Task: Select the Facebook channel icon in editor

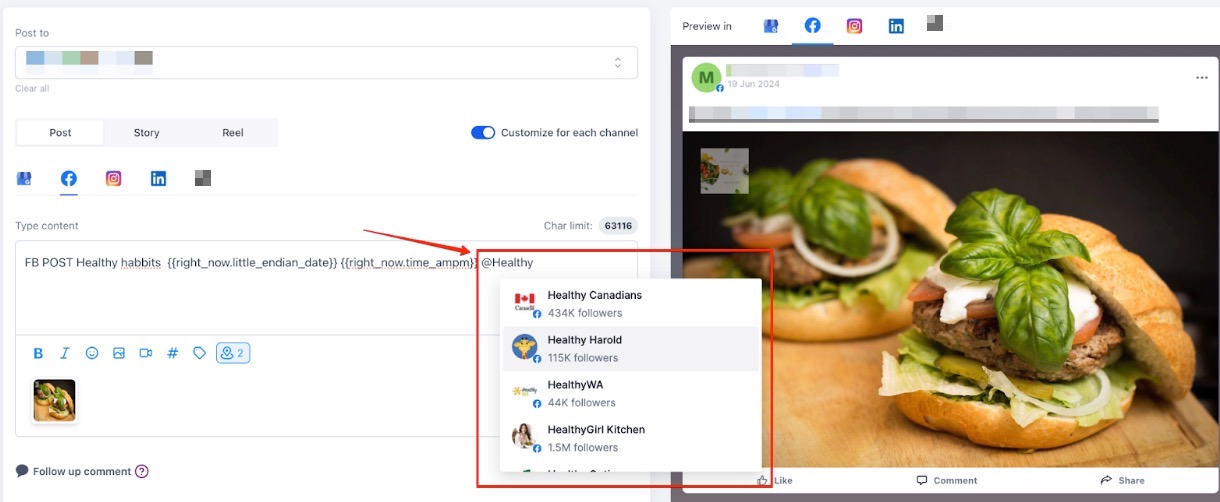Action: coord(69,179)
